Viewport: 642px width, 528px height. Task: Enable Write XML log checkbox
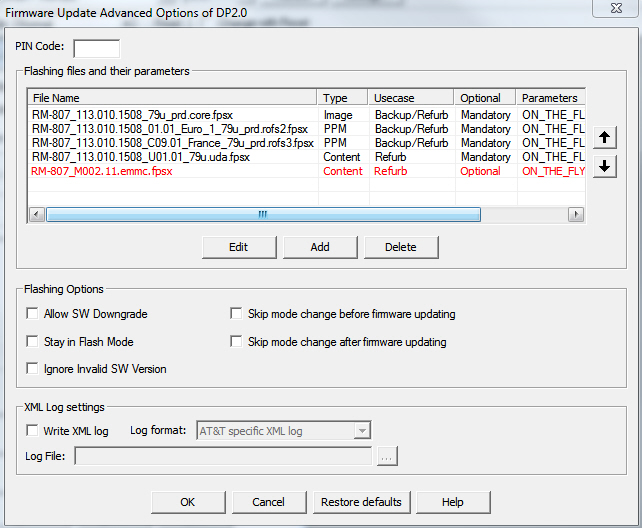[33, 431]
